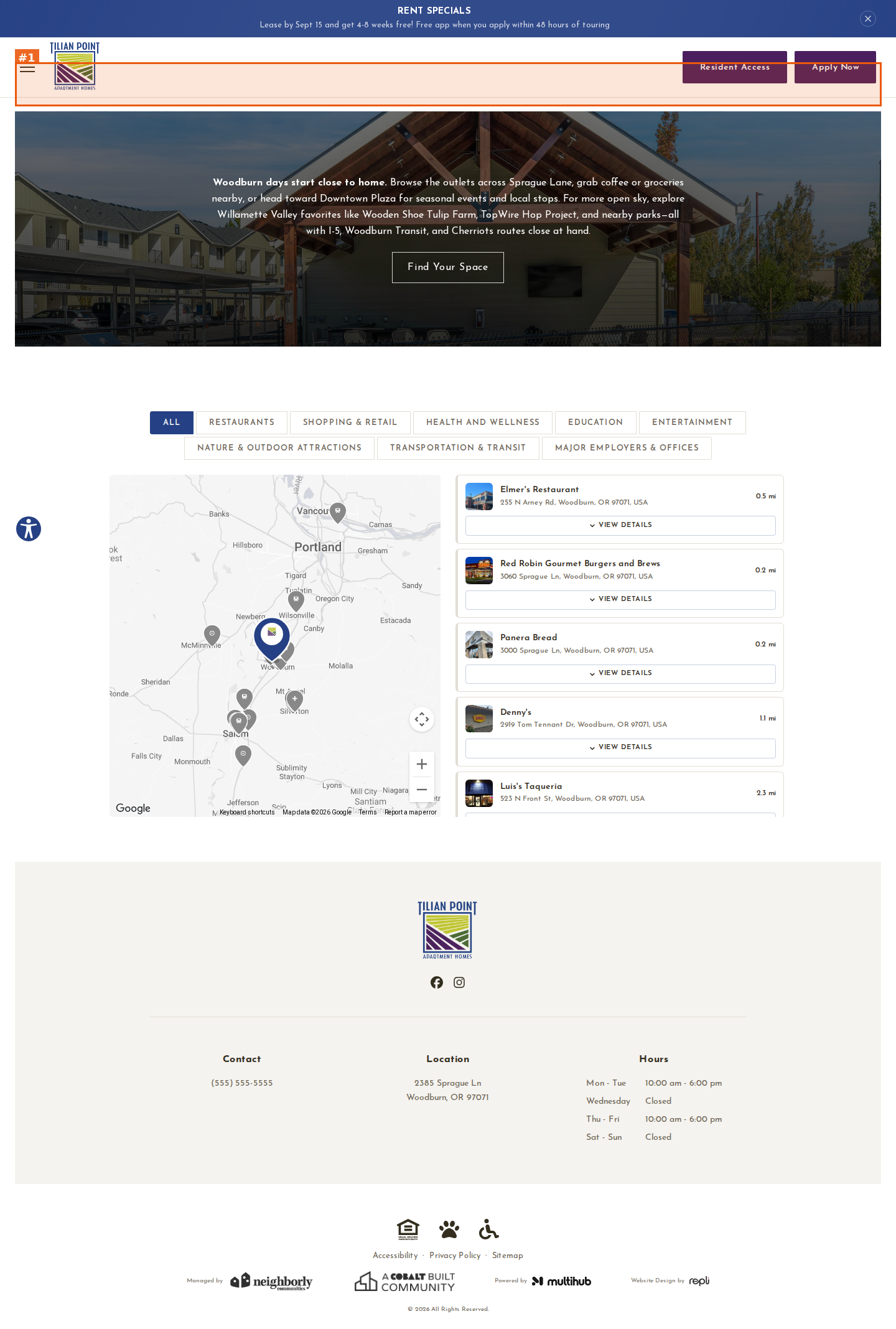Screen dimensions: 896x1329
Task: Click the wheelchair accessibility icon
Action: pos(489,1229)
